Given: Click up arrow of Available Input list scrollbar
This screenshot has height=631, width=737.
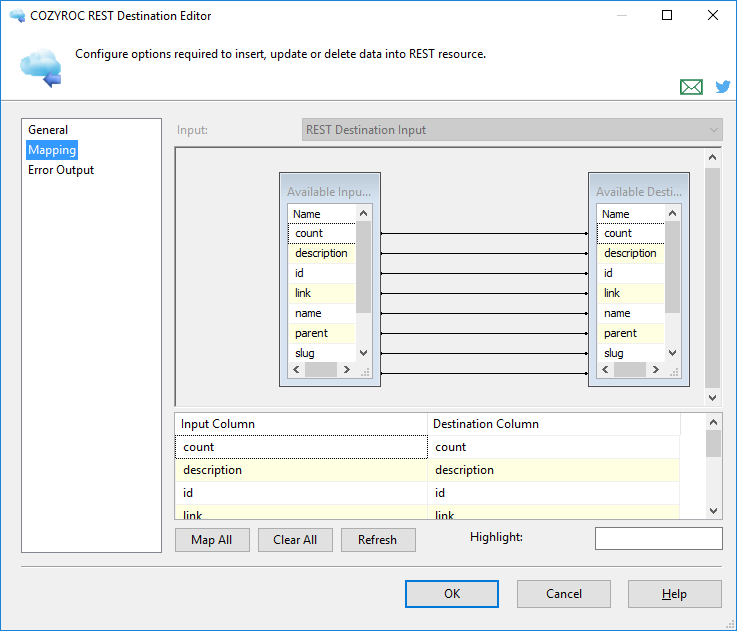Looking at the screenshot, I should tap(363, 213).
